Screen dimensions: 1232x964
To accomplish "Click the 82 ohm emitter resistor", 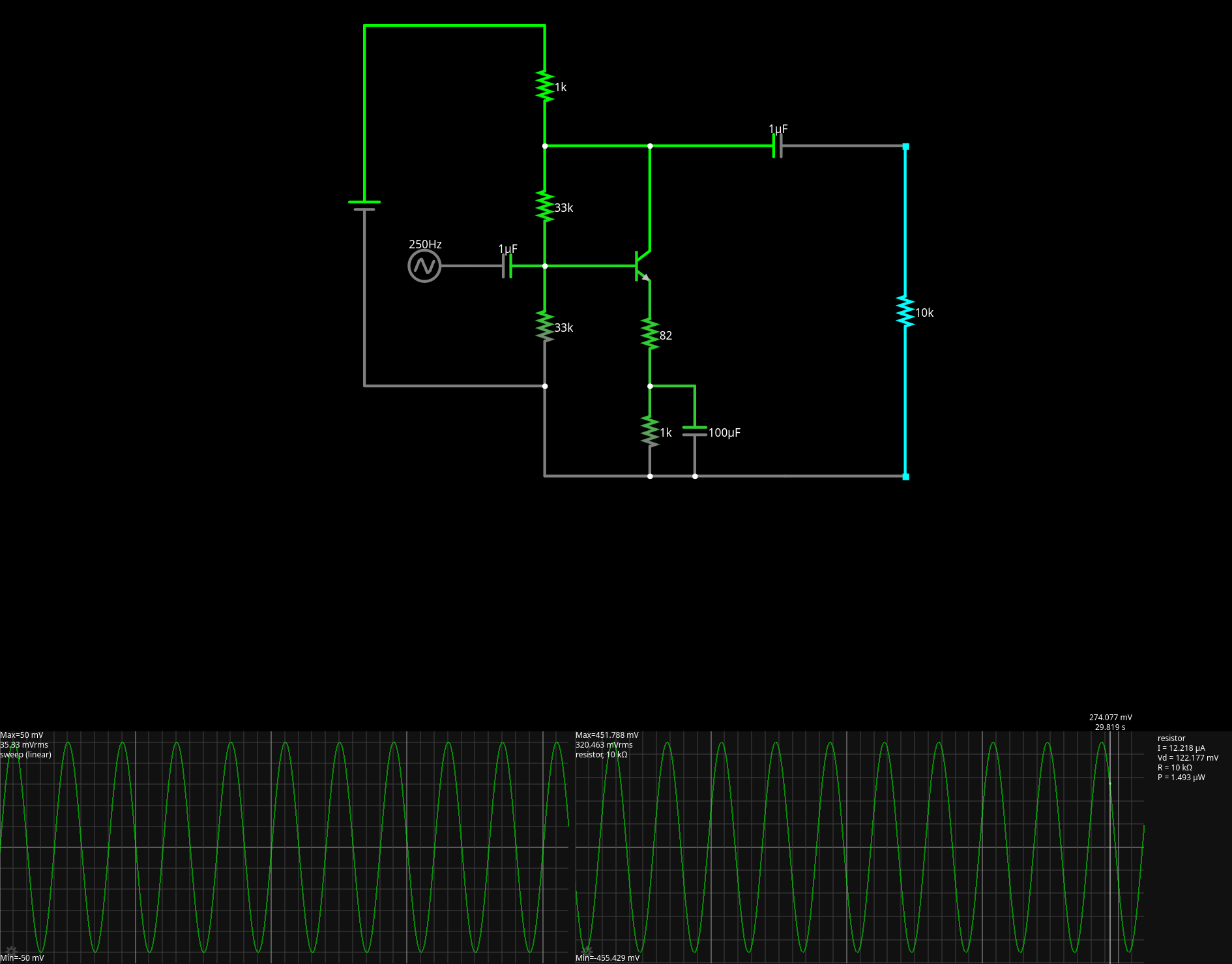I will coord(650,334).
